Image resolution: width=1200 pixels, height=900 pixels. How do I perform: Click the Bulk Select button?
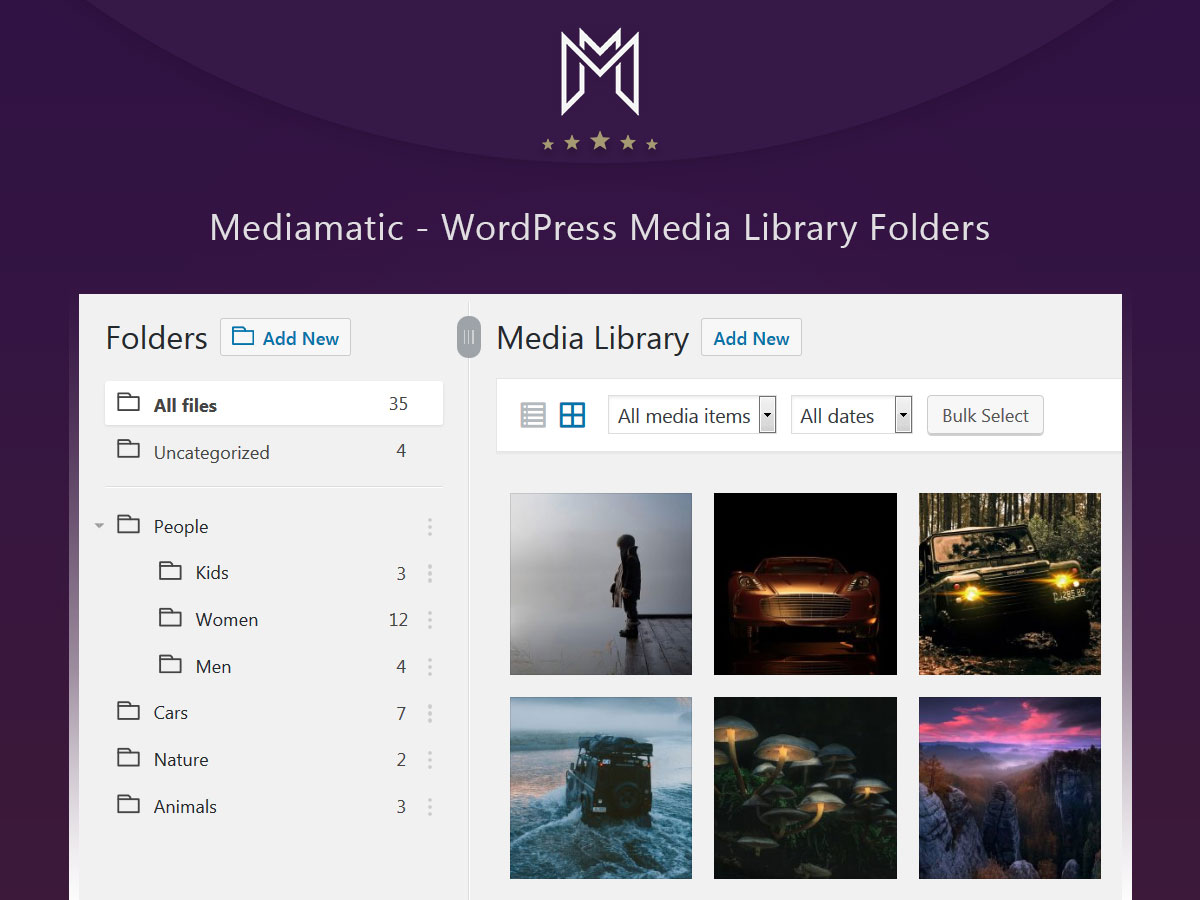click(x=985, y=415)
